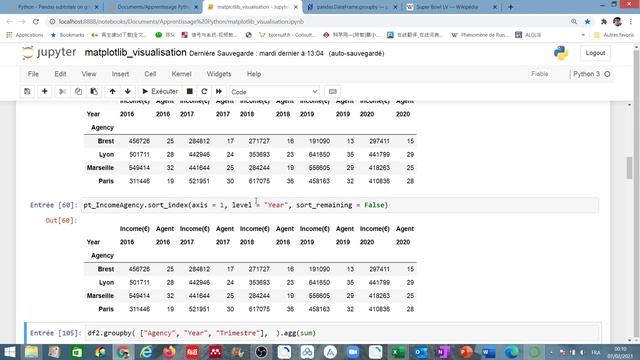
Task: Open the View menu
Action: pos(89,74)
